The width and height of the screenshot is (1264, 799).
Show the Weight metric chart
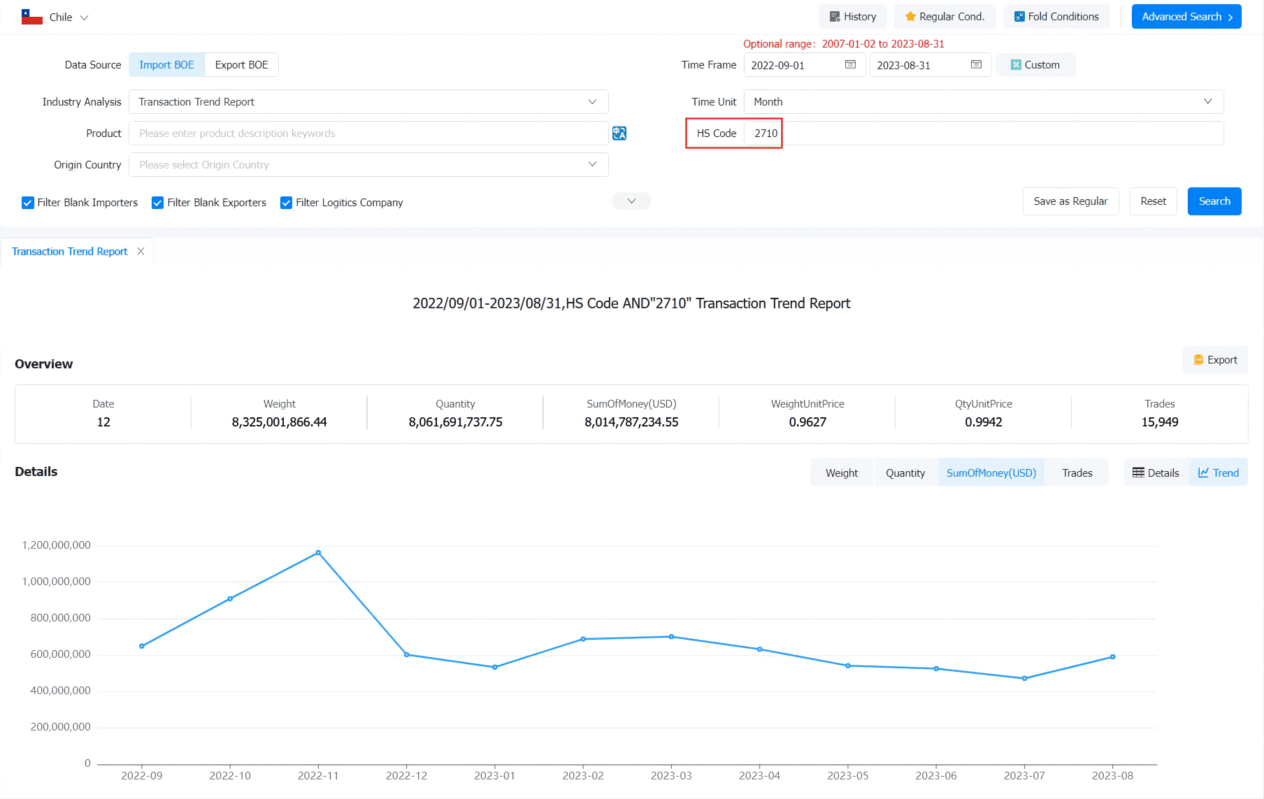pos(842,473)
